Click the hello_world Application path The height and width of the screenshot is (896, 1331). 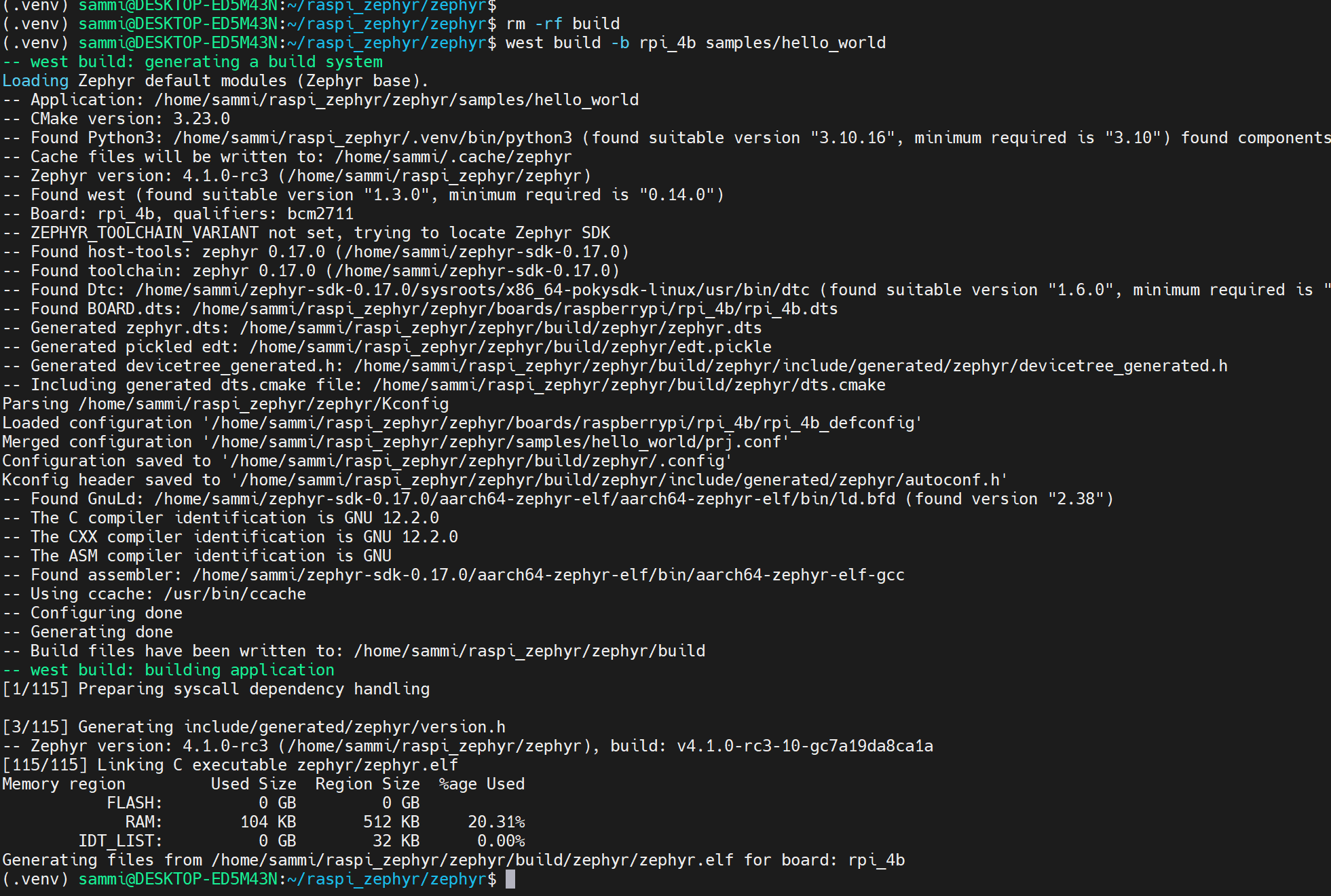[396, 100]
